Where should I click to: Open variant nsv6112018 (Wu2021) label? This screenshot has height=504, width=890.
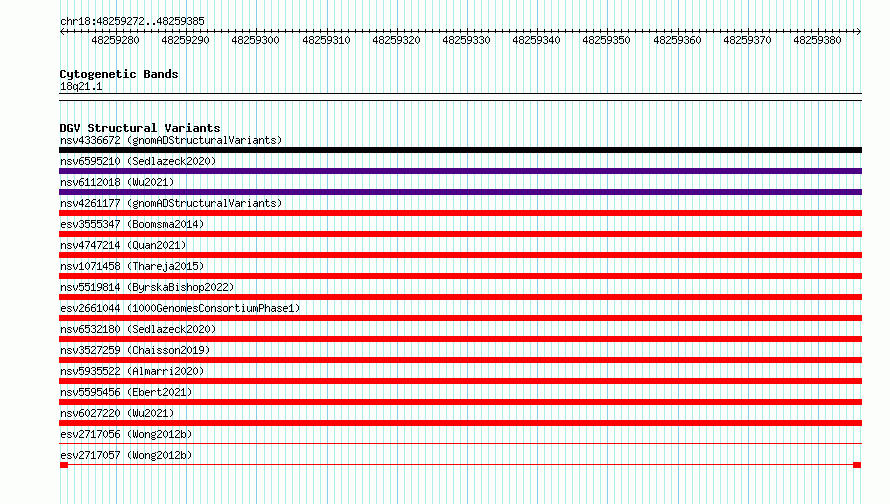tap(117, 182)
